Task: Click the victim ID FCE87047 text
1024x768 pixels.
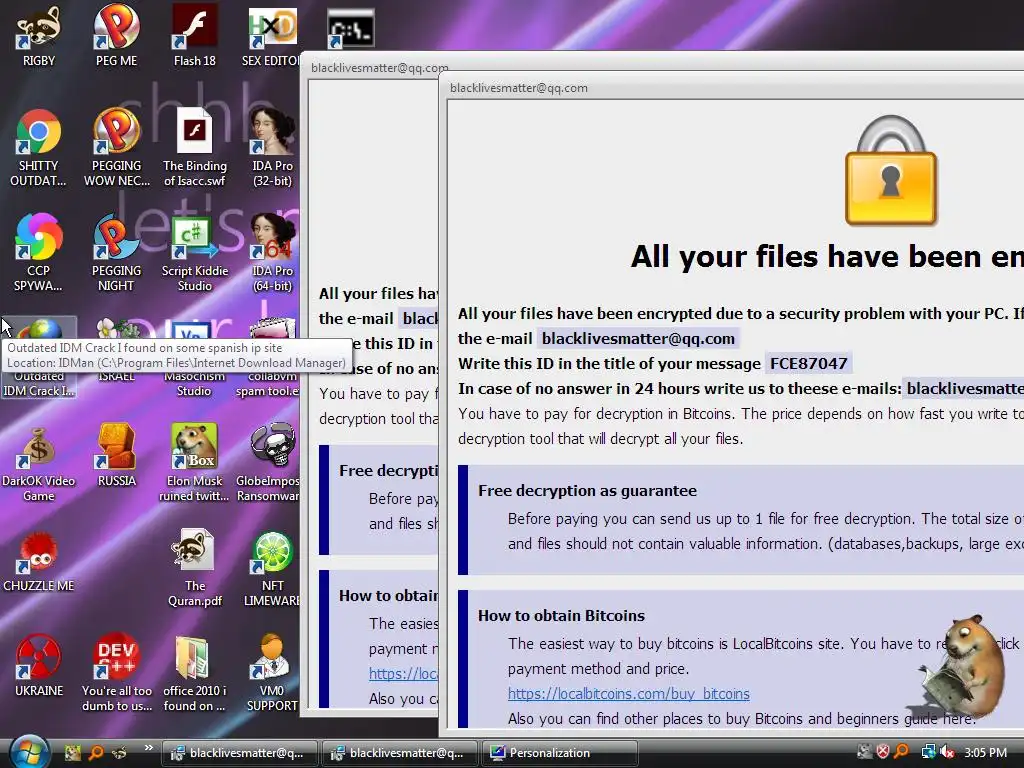Action: tap(808, 363)
